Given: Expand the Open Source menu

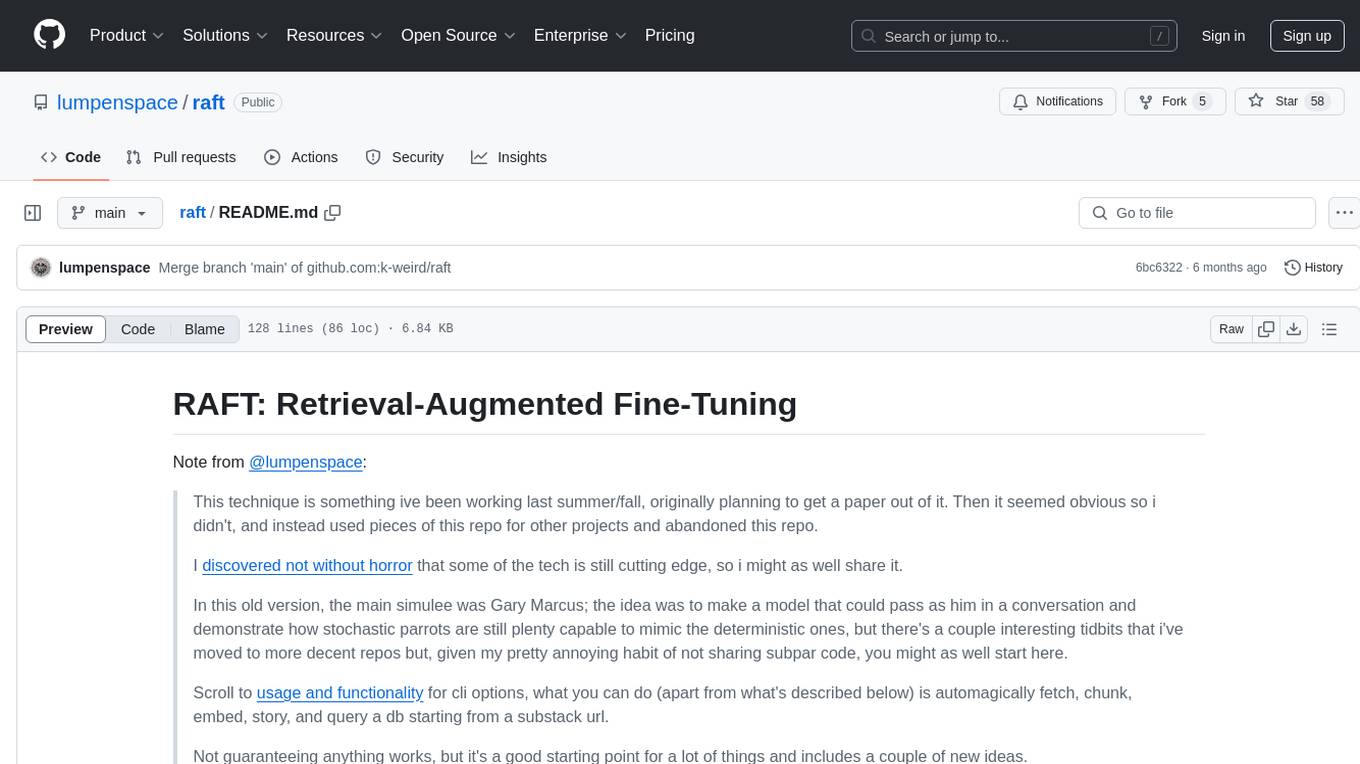Looking at the screenshot, I should coord(458,35).
